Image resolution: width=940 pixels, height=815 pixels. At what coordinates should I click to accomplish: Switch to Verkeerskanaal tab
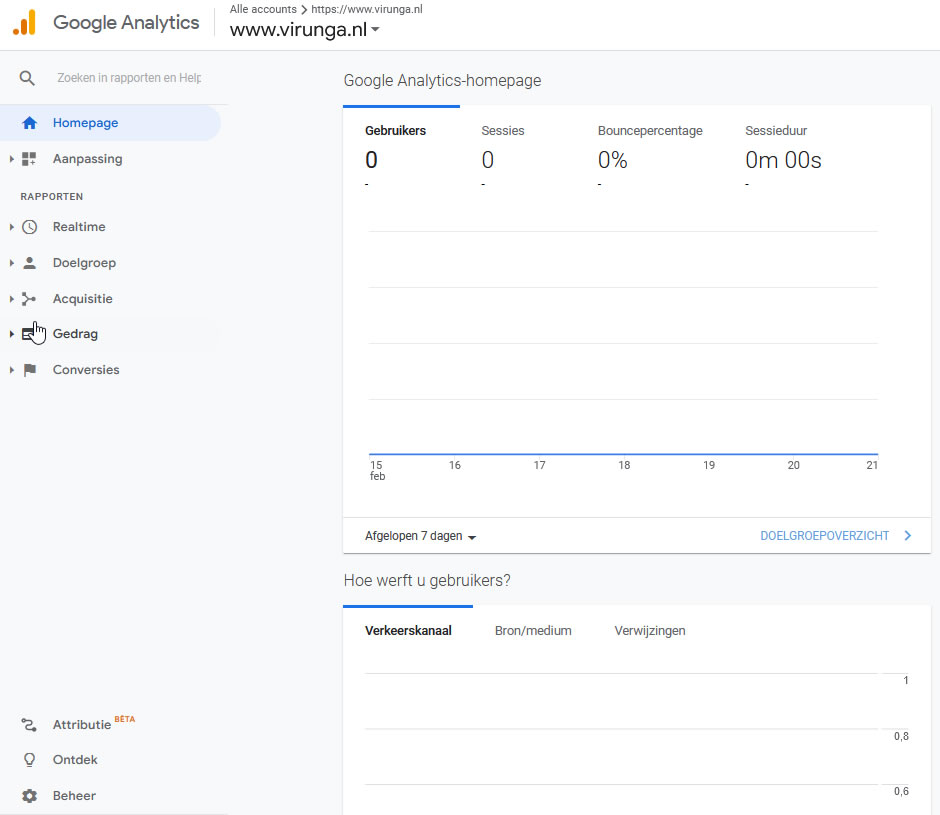(408, 631)
